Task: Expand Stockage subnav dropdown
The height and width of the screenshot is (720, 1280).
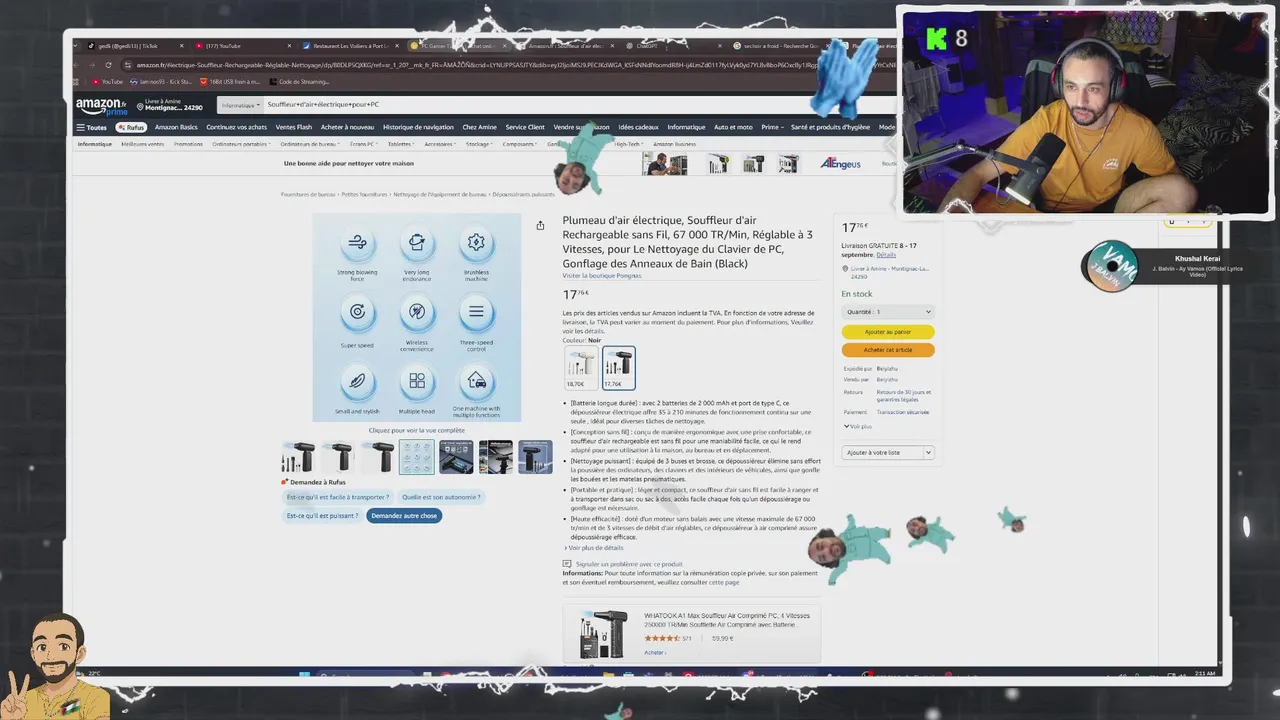Action: coord(479,144)
